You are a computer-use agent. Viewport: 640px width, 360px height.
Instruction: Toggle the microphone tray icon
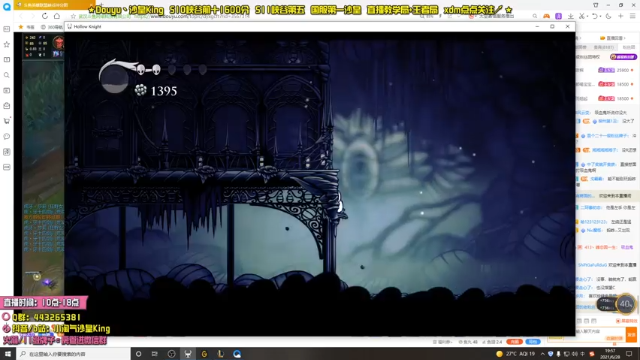[x=558, y=354]
